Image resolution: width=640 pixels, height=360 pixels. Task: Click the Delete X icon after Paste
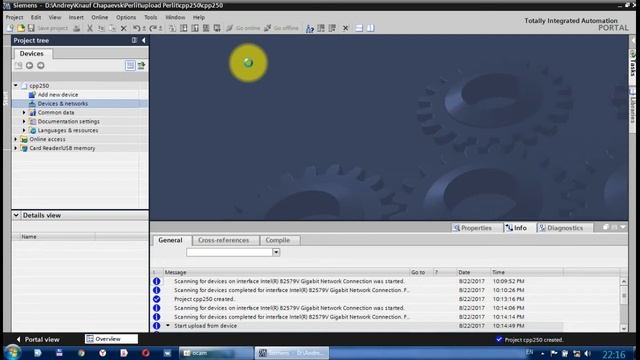click(x=124, y=28)
